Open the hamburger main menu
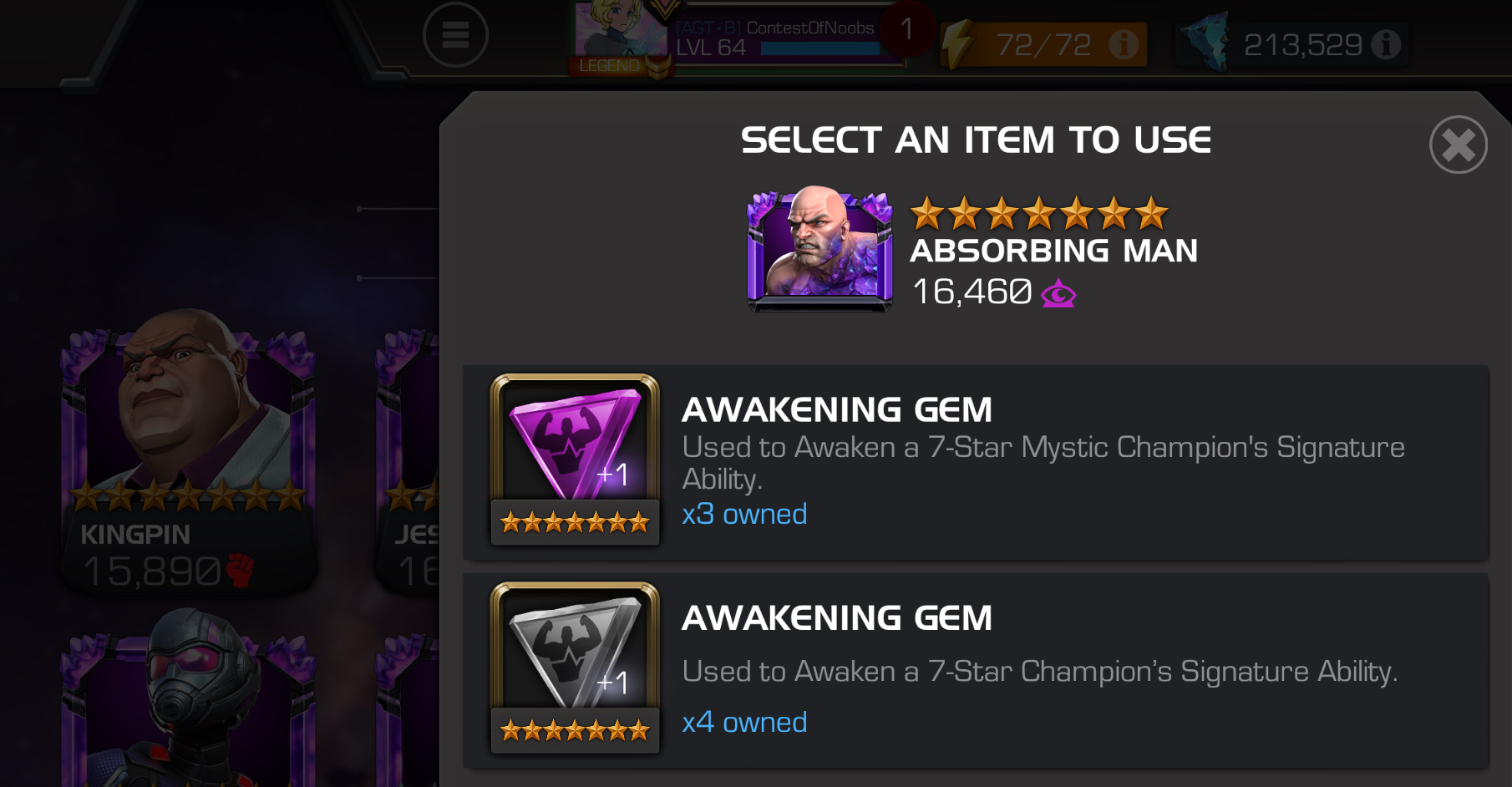 [x=455, y=35]
